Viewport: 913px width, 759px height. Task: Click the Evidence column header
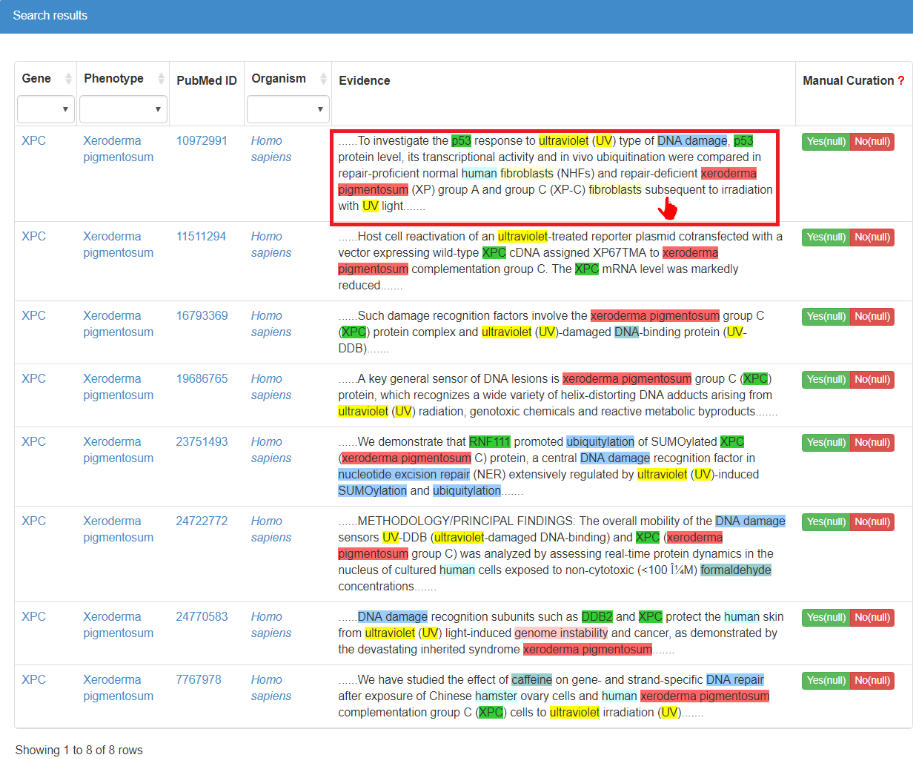tap(365, 81)
